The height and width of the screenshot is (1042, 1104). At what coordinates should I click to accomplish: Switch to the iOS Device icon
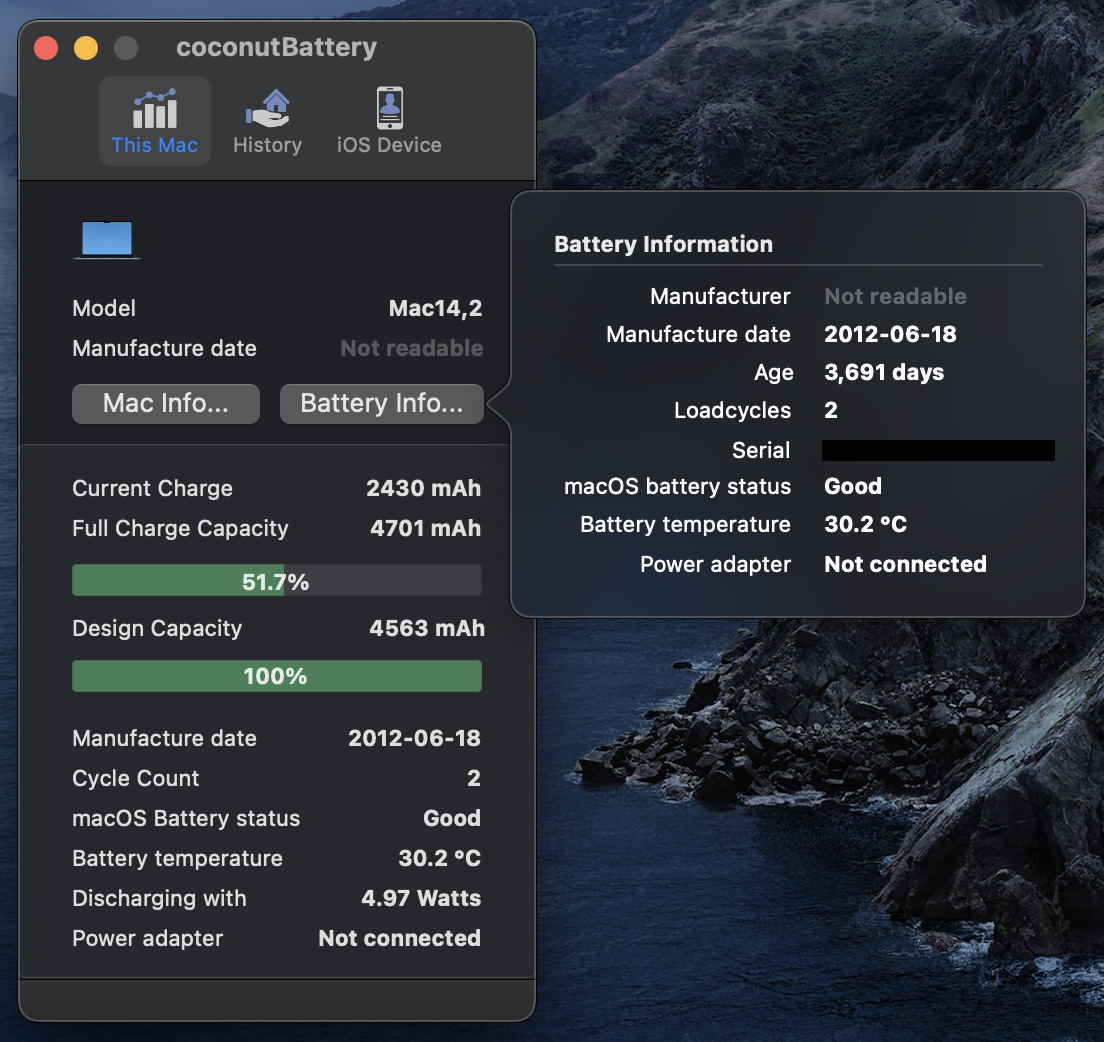click(389, 120)
